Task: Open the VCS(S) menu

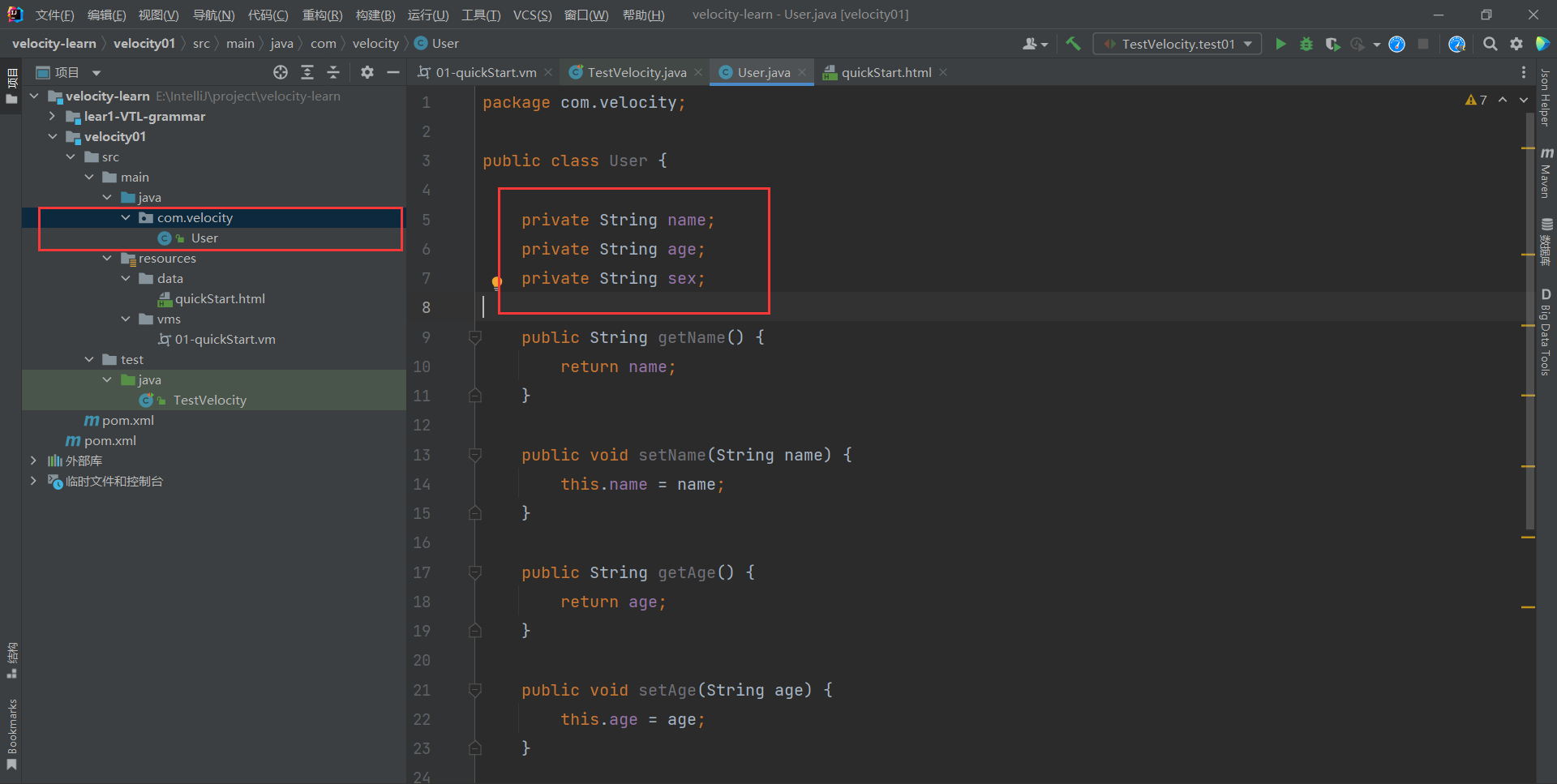Action: [532, 15]
